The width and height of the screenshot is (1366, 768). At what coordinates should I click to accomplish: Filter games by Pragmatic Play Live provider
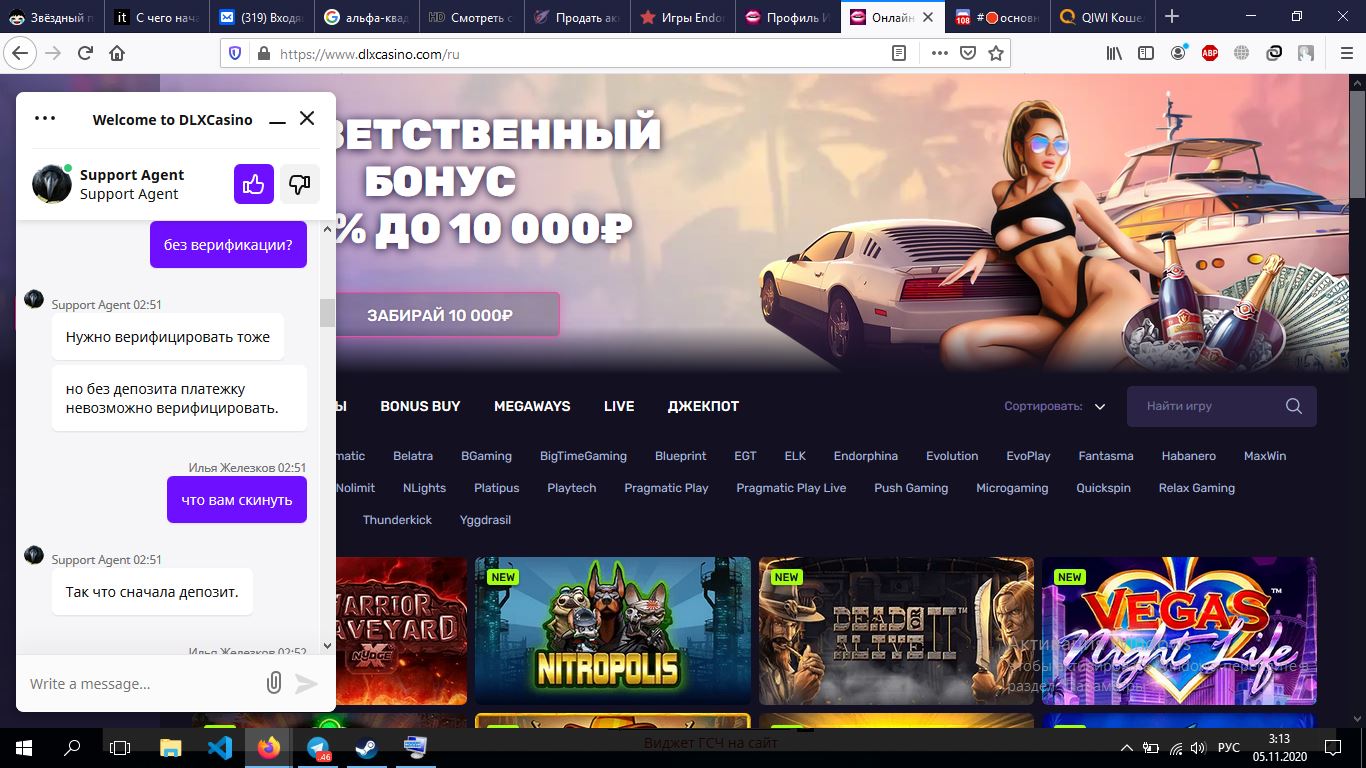pyautogui.click(x=791, y=488)
